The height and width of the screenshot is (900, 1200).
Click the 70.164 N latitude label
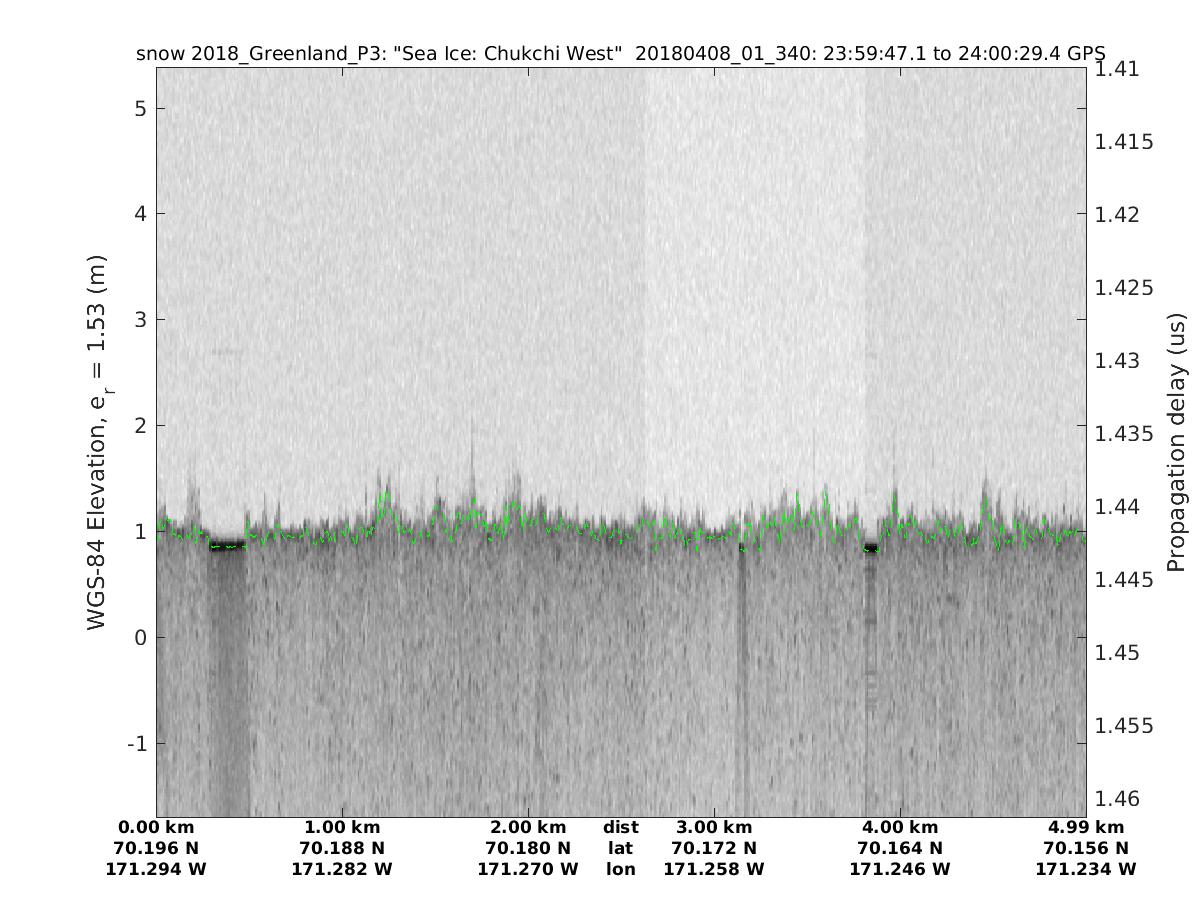point(900,849)
